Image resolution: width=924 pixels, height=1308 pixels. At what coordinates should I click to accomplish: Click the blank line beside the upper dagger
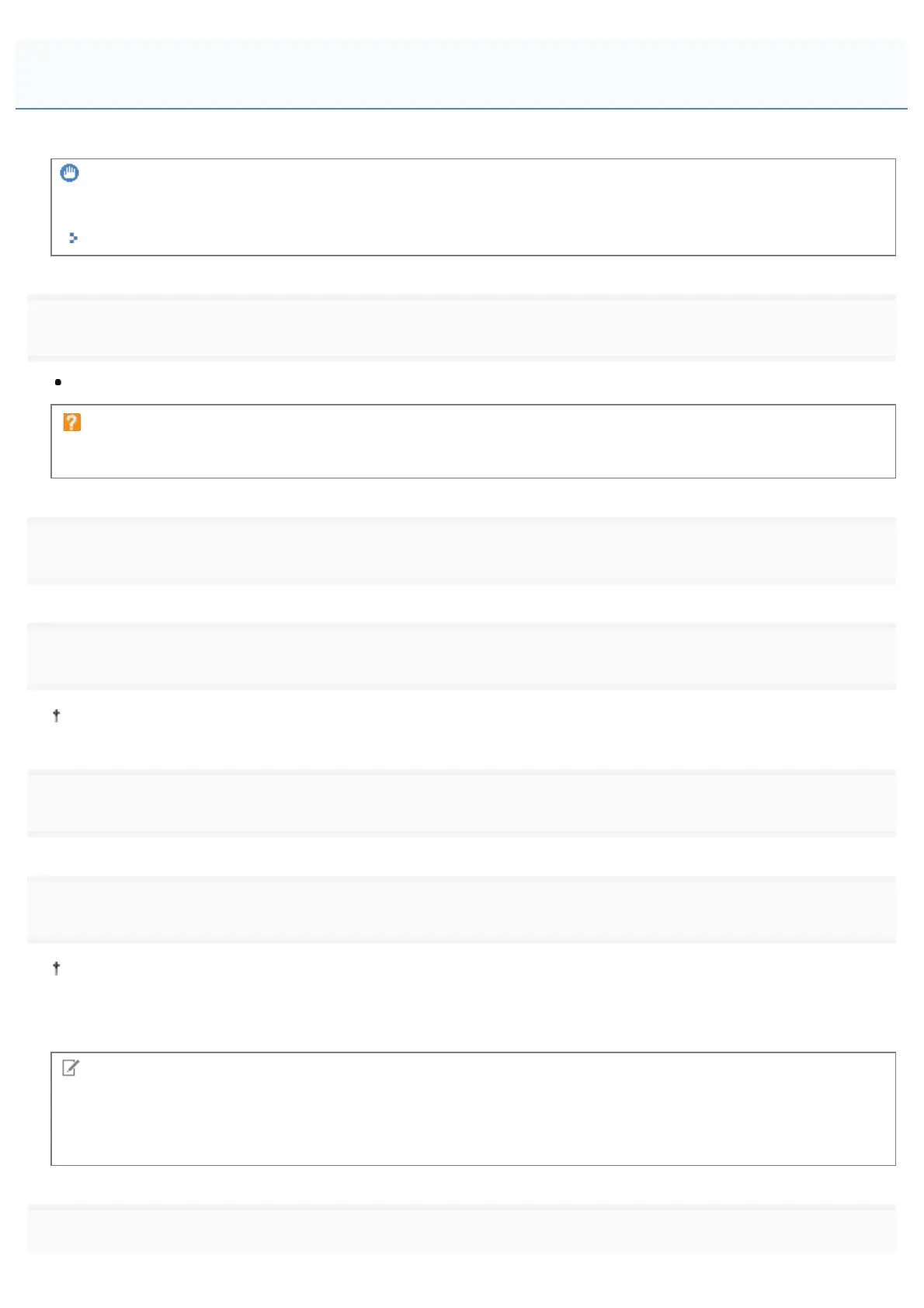pos(466,715)
